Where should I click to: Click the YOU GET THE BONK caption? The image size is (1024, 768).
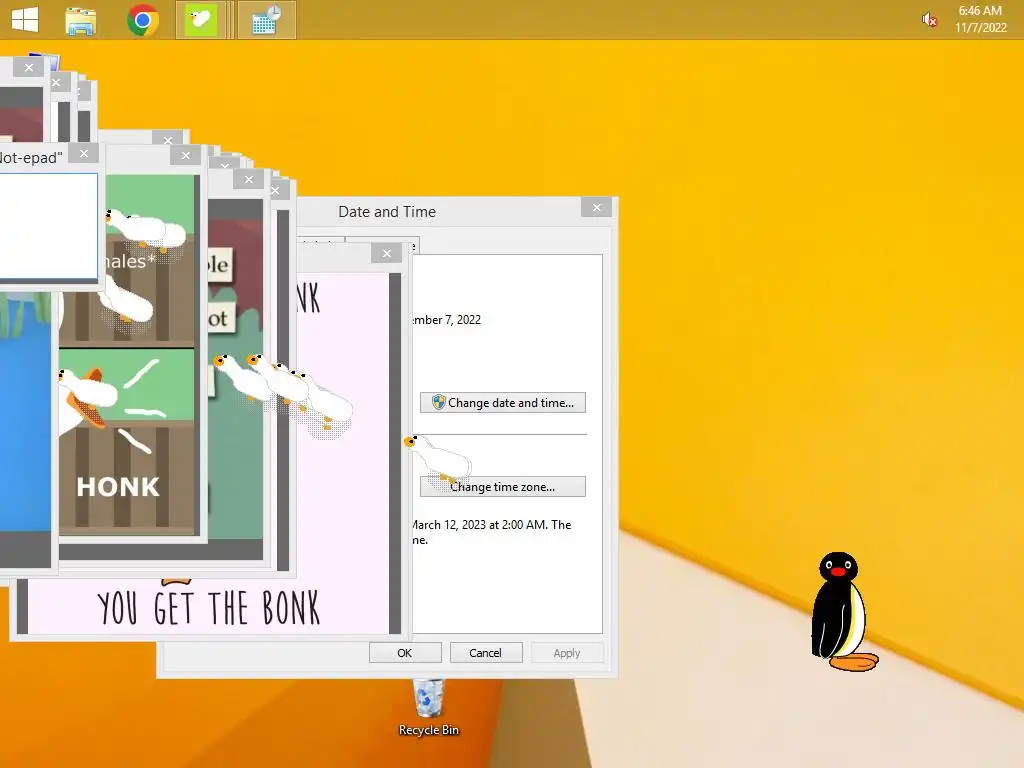(208, 608)
